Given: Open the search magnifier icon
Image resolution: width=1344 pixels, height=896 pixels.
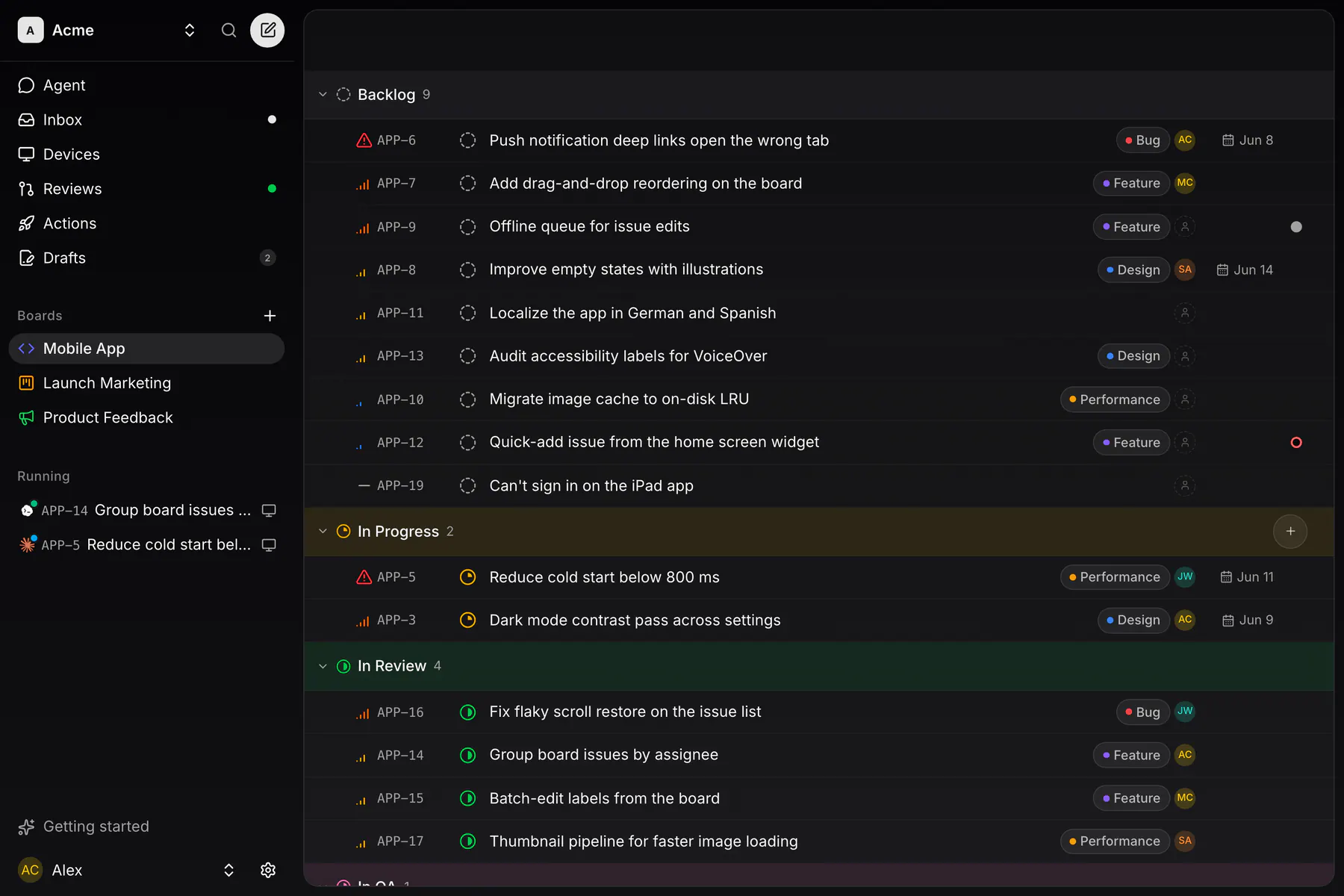Looking at the screenshot, I should click(228, 30).
